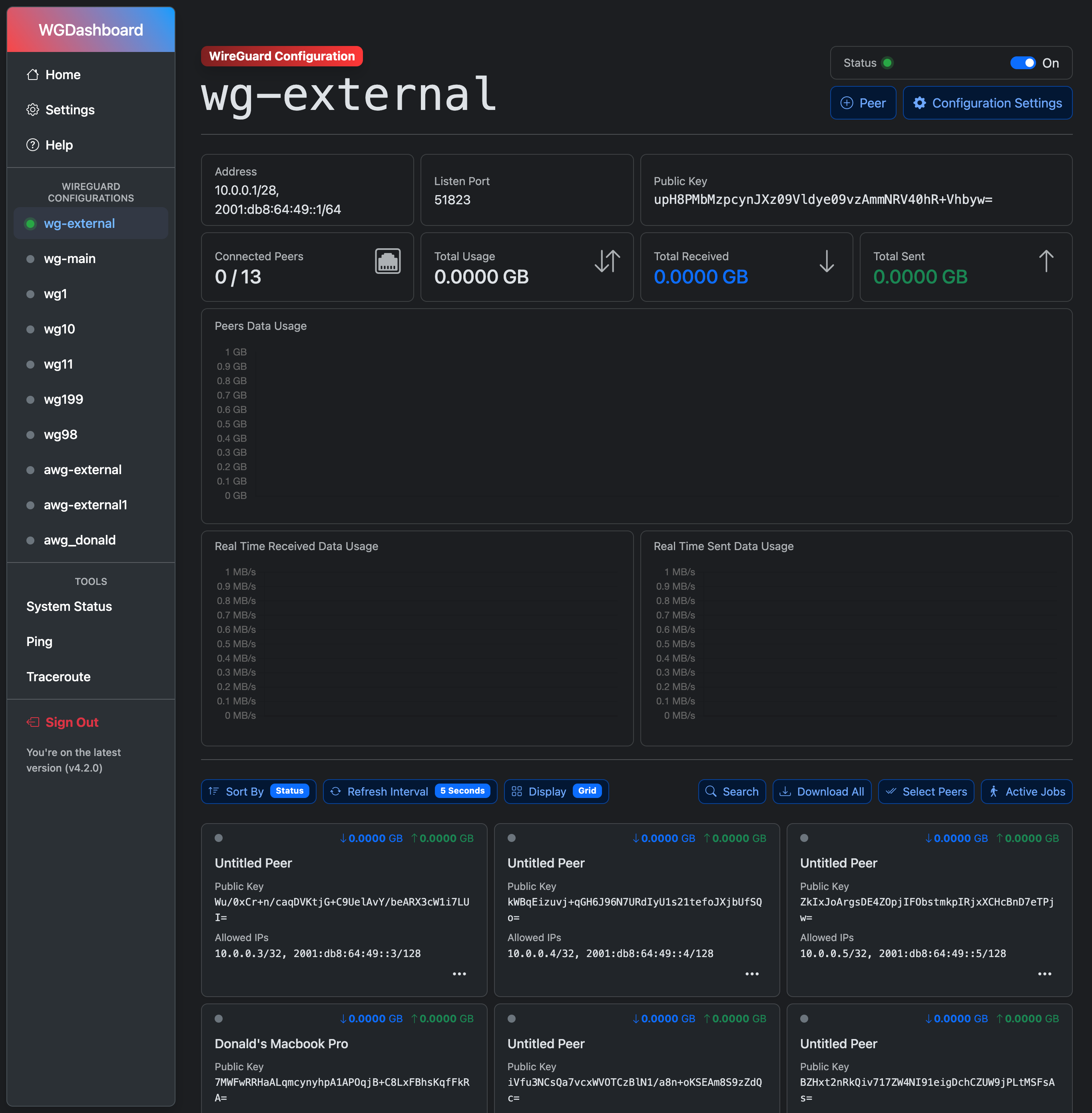The image size is (1092, 1113).
Task: Open the awg_donald configuration in sidebar
Action: 80,541
